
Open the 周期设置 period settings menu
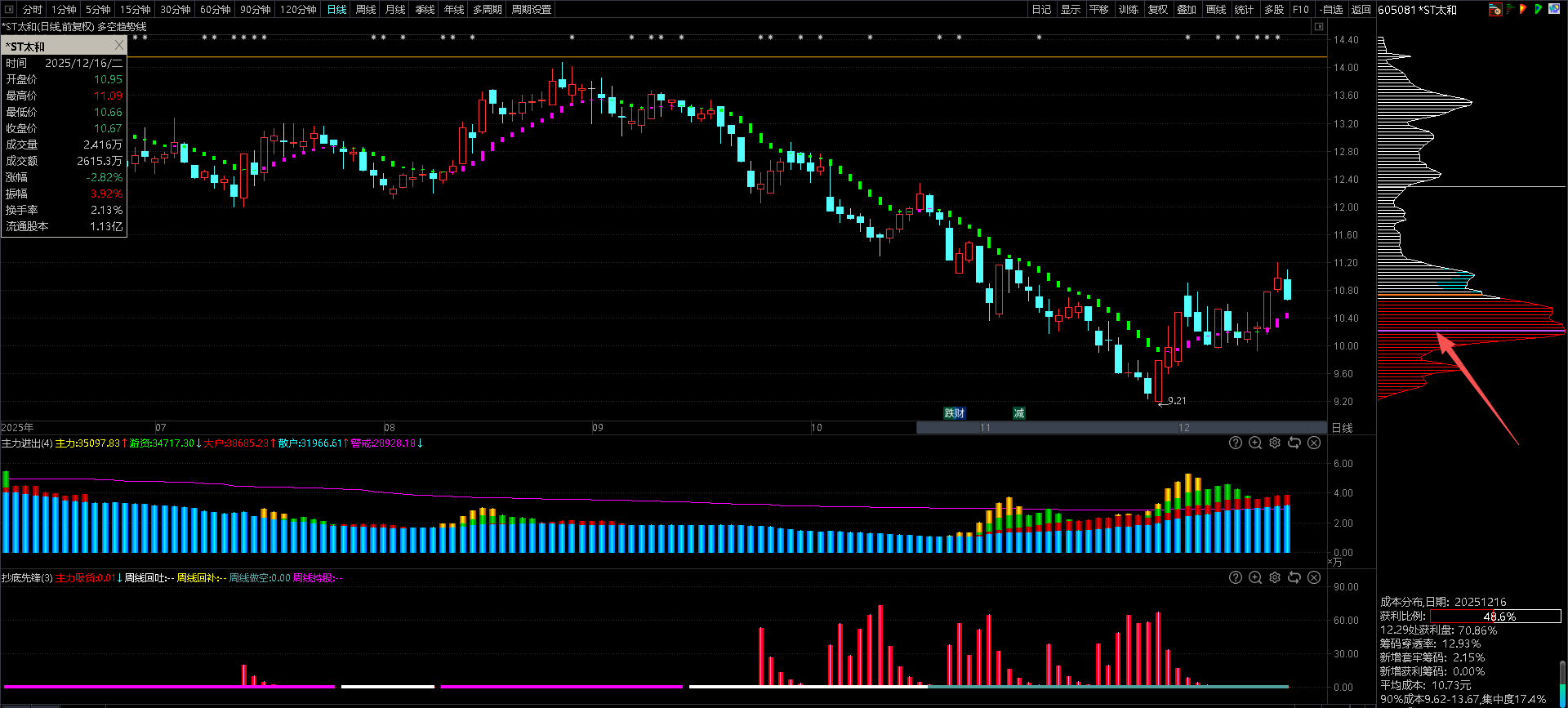531,9
